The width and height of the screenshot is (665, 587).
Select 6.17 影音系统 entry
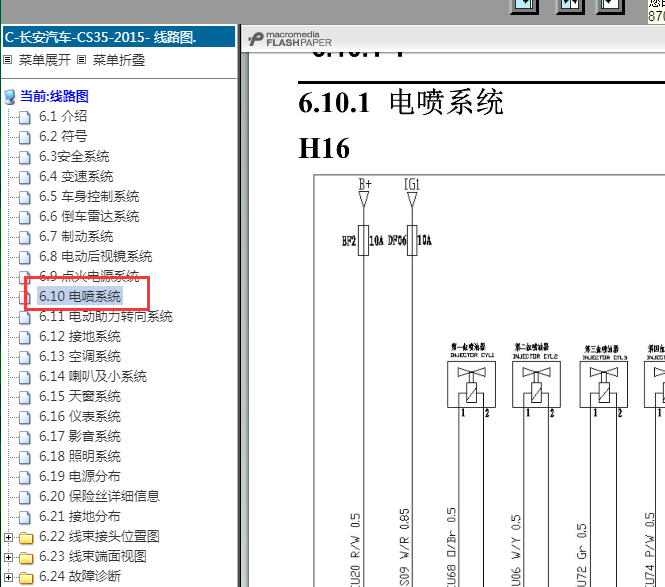pos(80,436)
